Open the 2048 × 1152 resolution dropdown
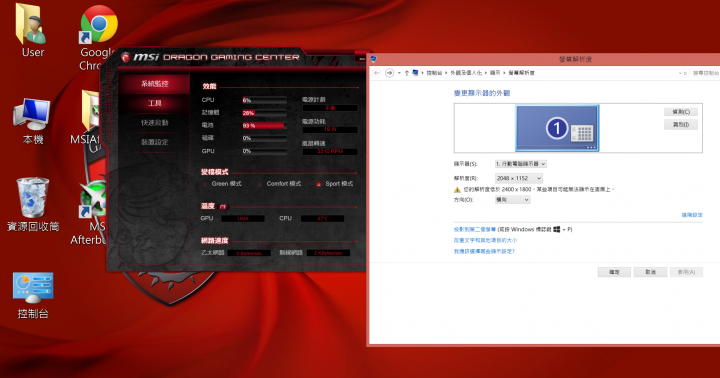This screenshot has width=720, height=378. tap(518, 178)
